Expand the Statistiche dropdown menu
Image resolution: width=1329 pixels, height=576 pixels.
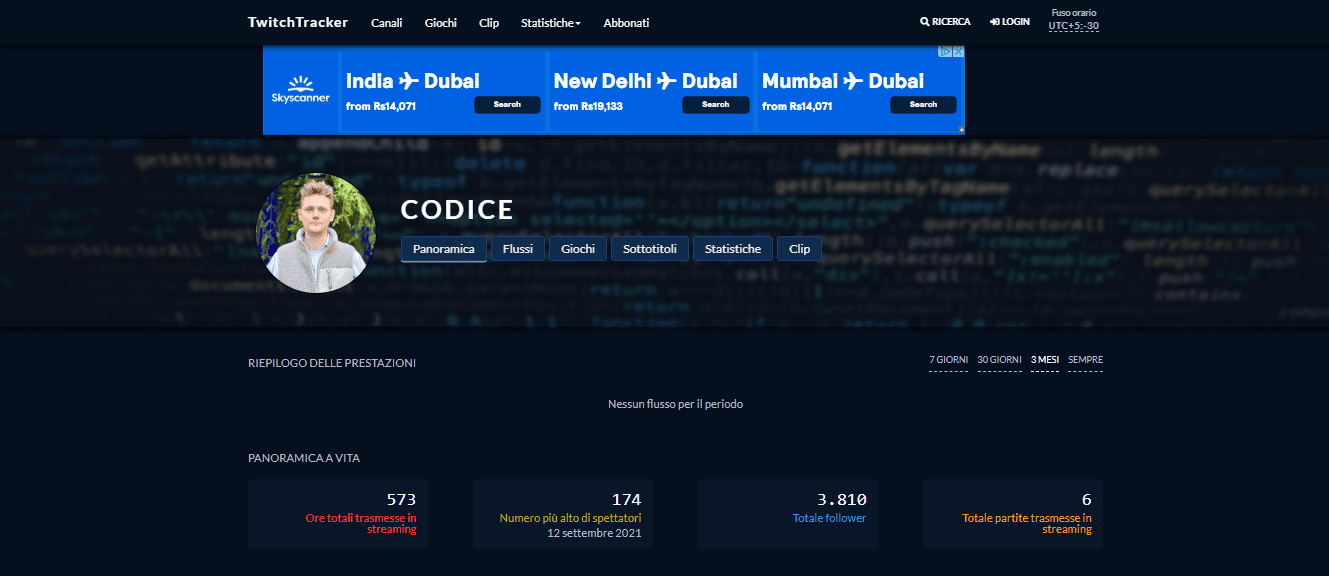550,23
